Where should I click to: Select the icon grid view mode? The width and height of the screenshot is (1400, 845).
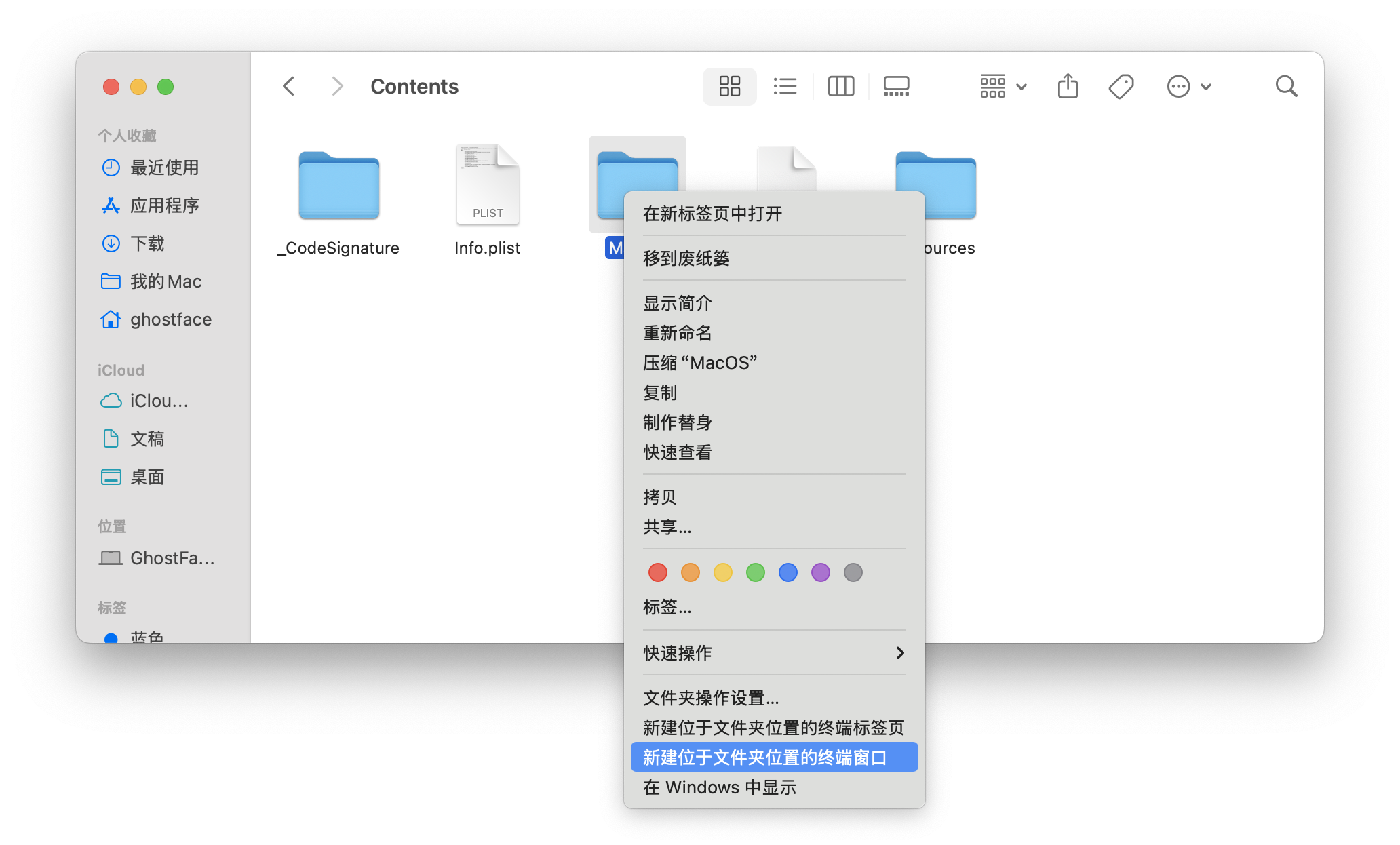click(729, 86)
